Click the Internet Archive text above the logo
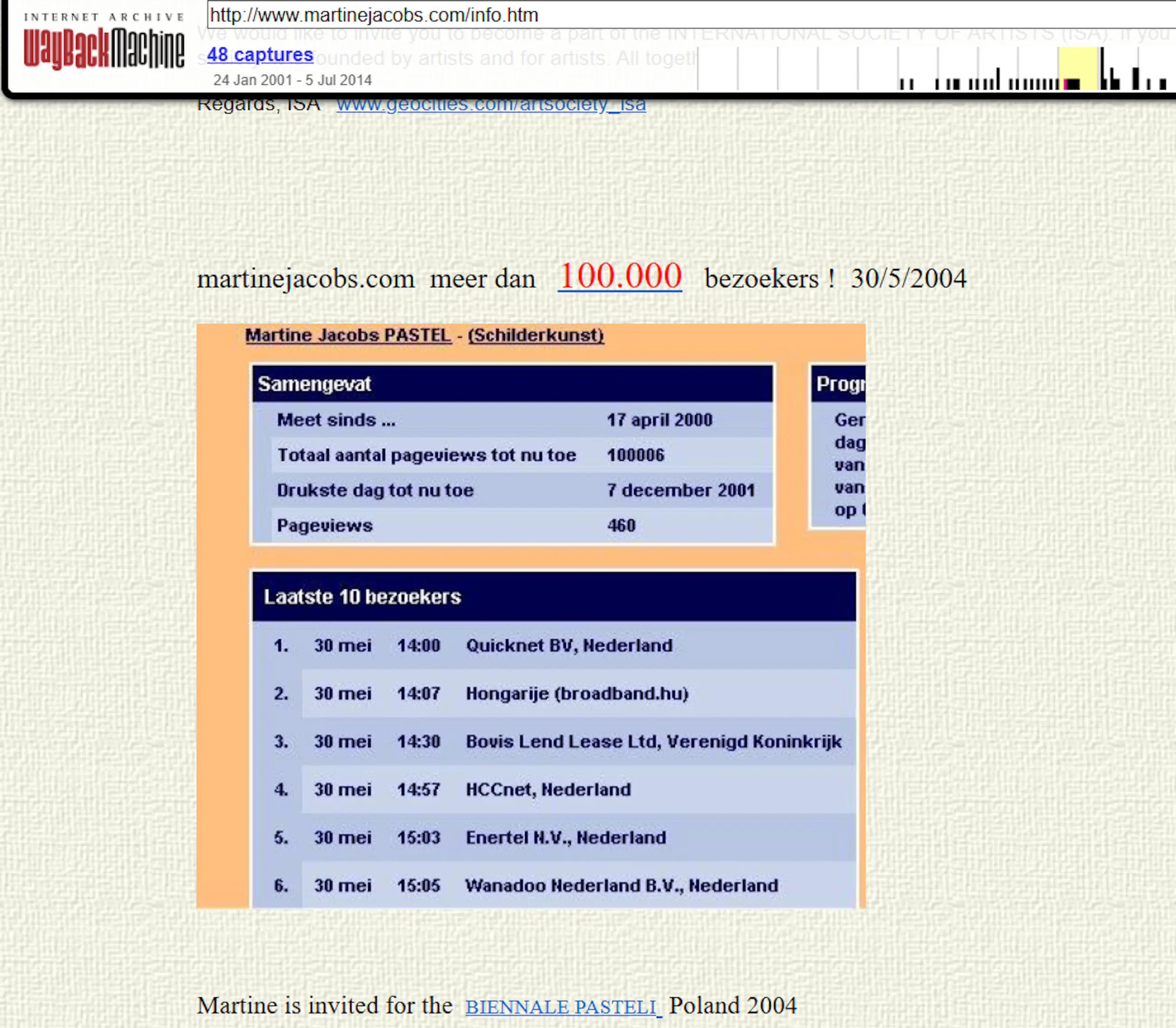The width and height of the screenshot is (1176, 1028). (x=104, y=17)
